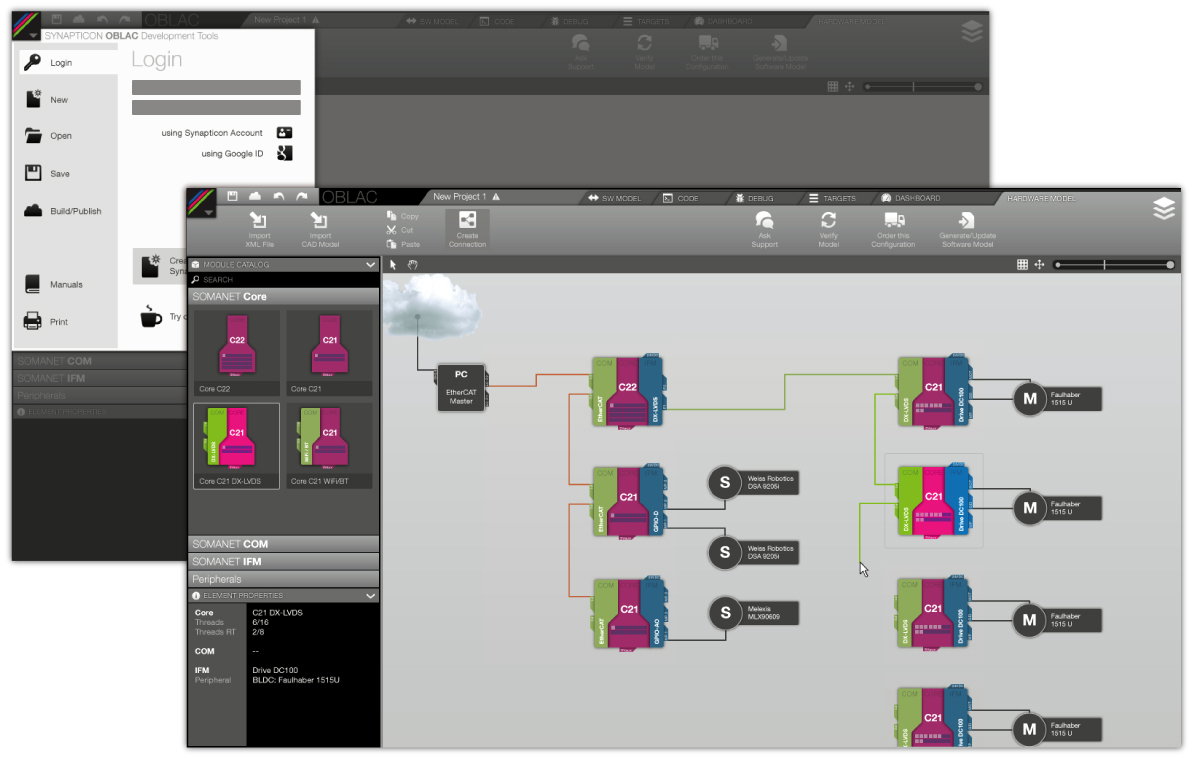Select the Core C22 module thumbnail

236,353
